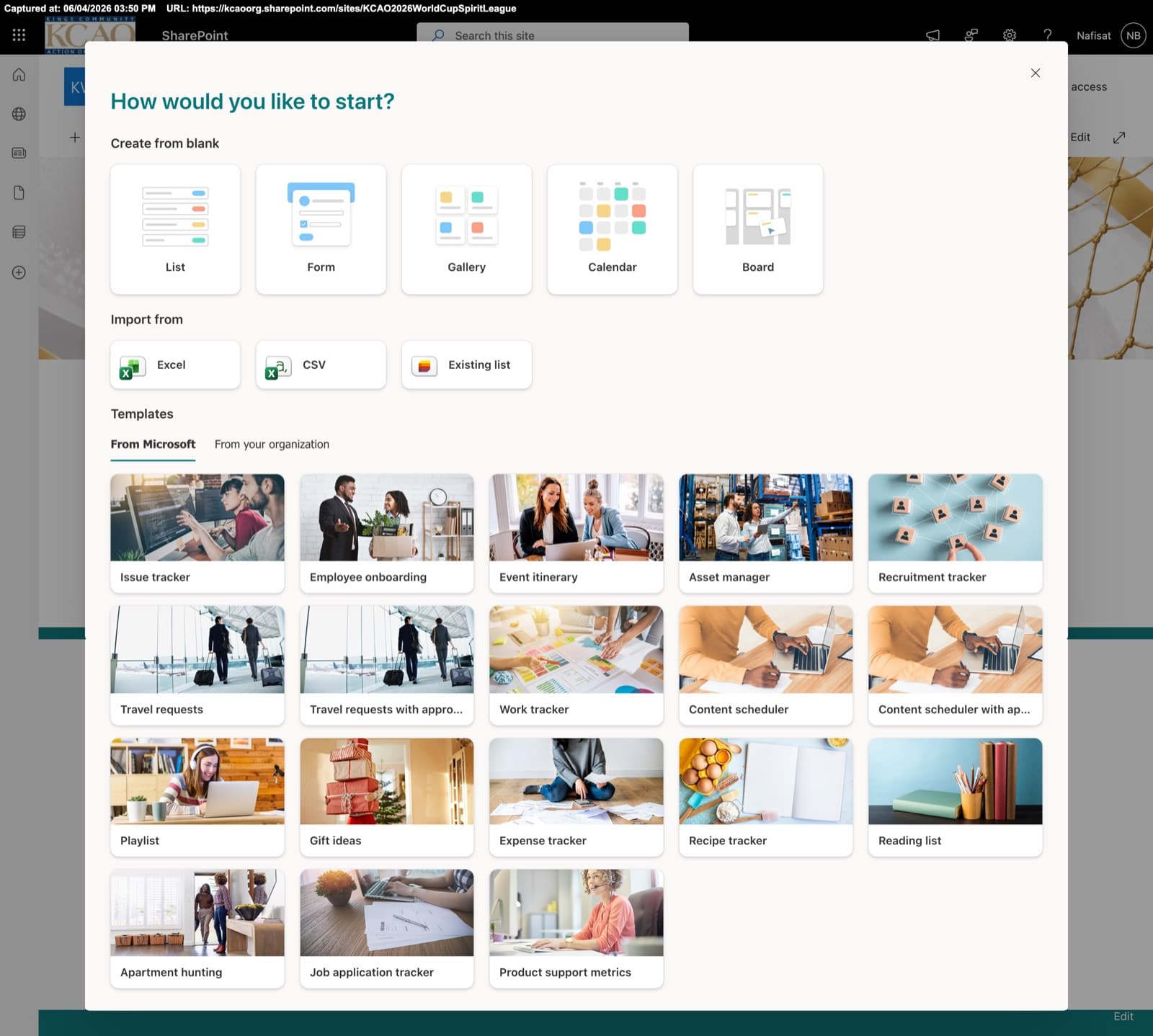The image size is (1153, 1036).
Task: Choose the Content scheduler template
Action: (x=765, y=665)
